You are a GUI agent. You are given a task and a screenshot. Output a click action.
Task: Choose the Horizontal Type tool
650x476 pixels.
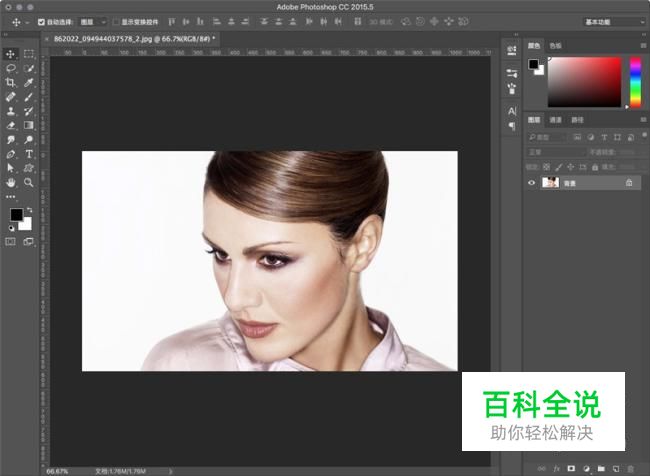point(29,155)
